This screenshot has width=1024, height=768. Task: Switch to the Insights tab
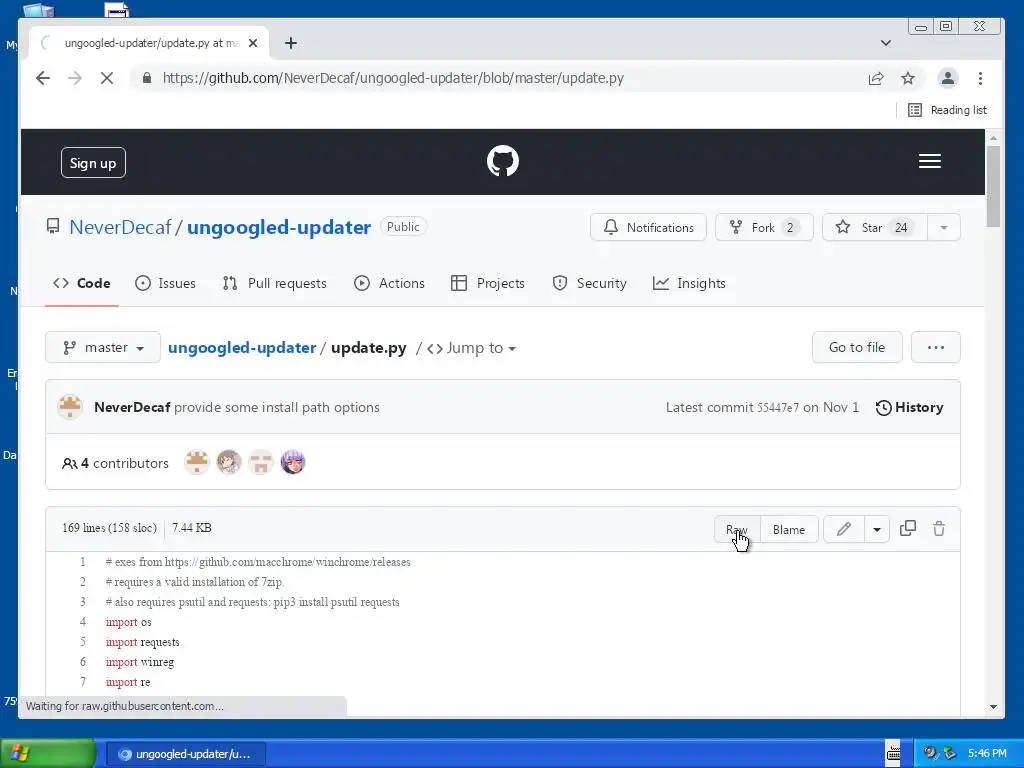pos(689,283)
